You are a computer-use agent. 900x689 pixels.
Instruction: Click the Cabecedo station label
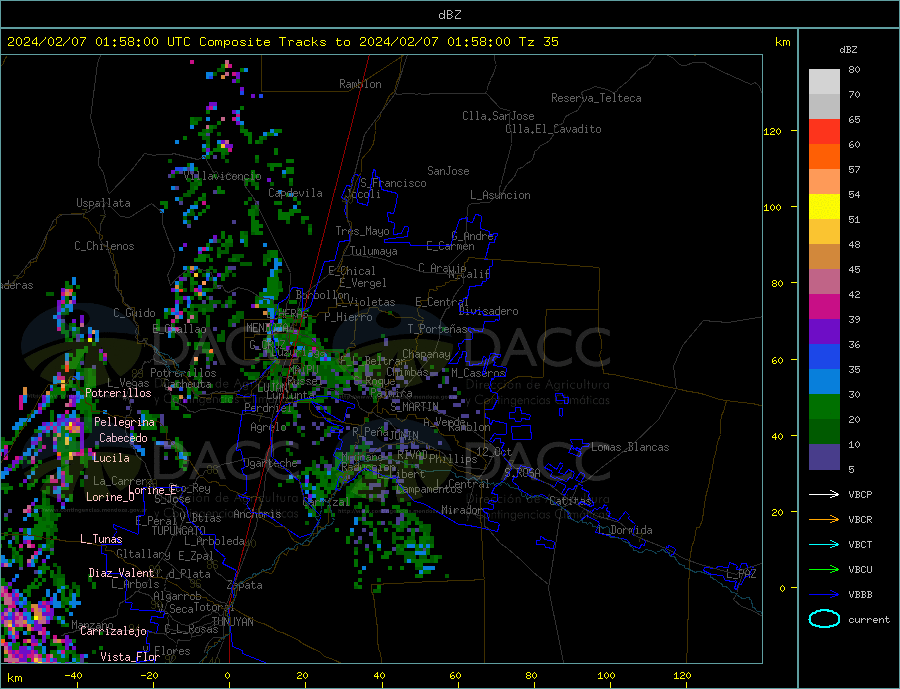[123, 438]
